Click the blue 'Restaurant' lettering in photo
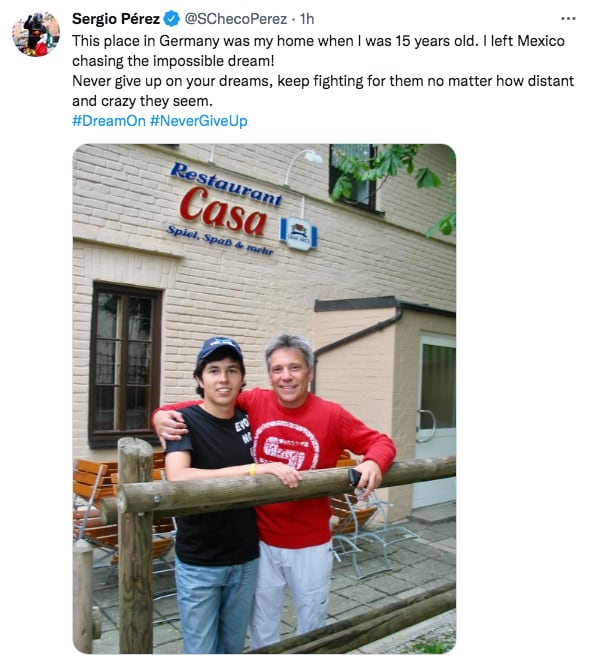591x663 pixels. coord(226,184)
